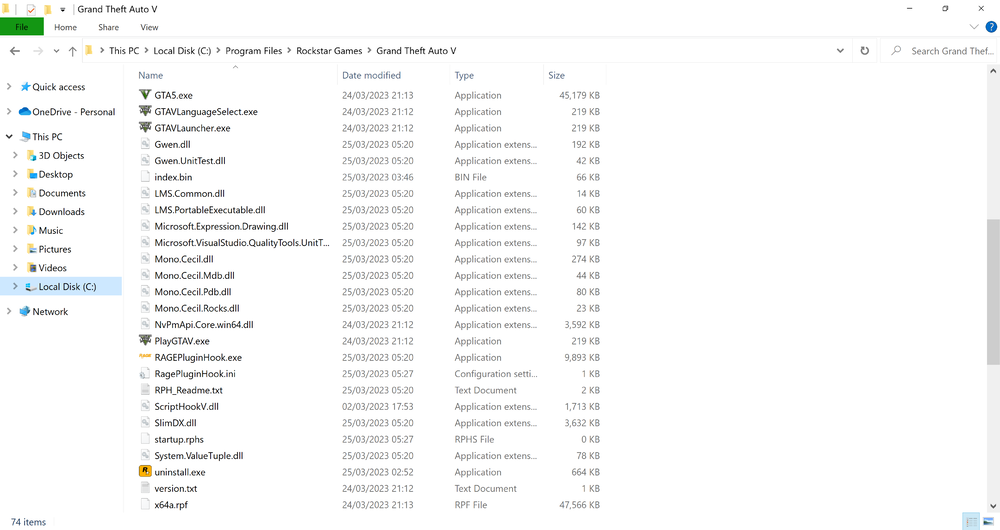Select the Mono.Cecil.Rocks.dll file name
The width and height of the screenshot is (1000, 530).
click(197, 308)
